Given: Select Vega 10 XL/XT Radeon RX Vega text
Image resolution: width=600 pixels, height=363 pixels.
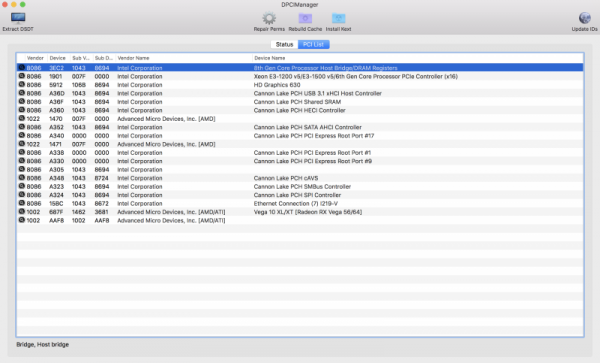Looking at the screenshot, I should pyautogui.click(x=308, y=212).
